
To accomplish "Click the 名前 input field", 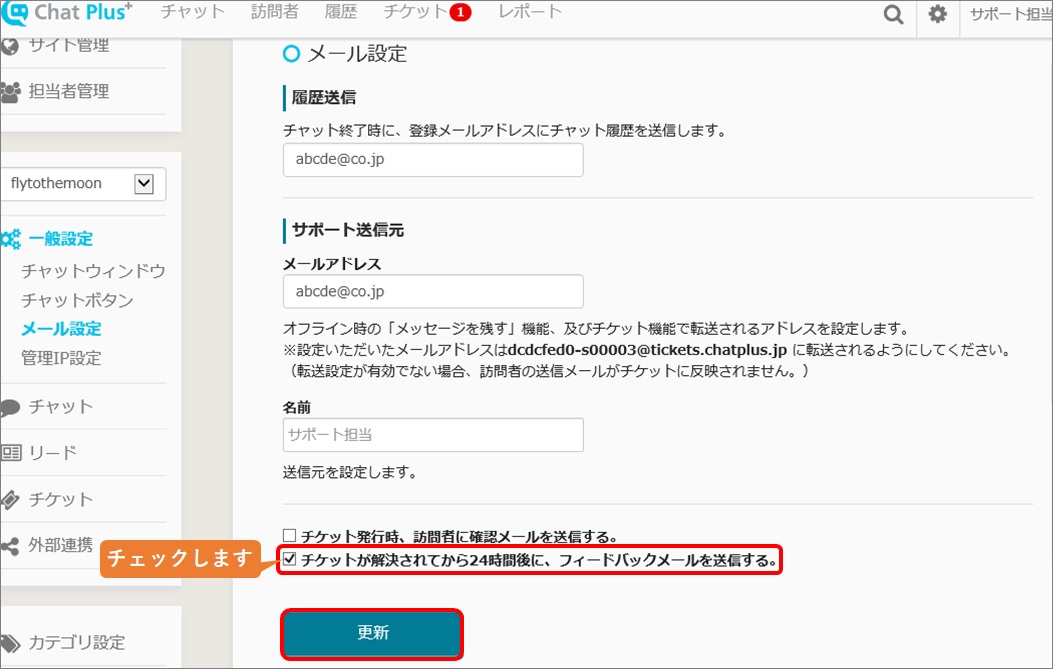I will point(433,435).
